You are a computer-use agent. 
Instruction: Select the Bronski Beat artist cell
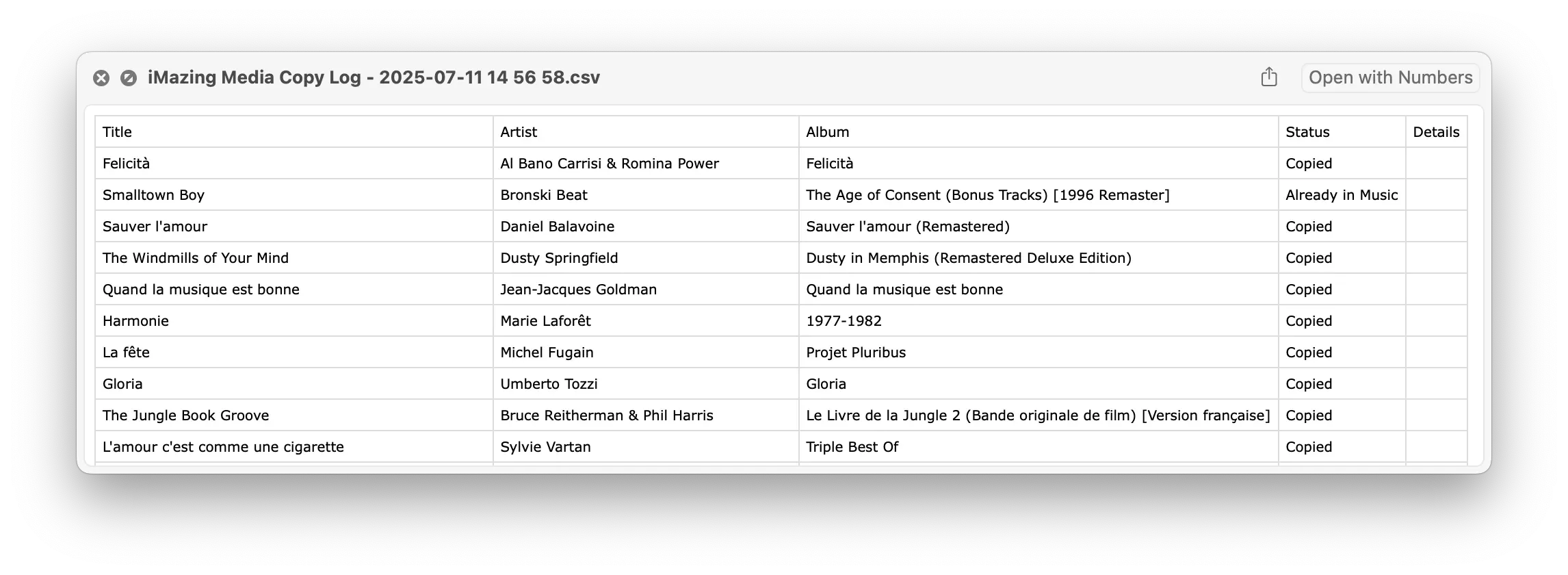point(543,194)
